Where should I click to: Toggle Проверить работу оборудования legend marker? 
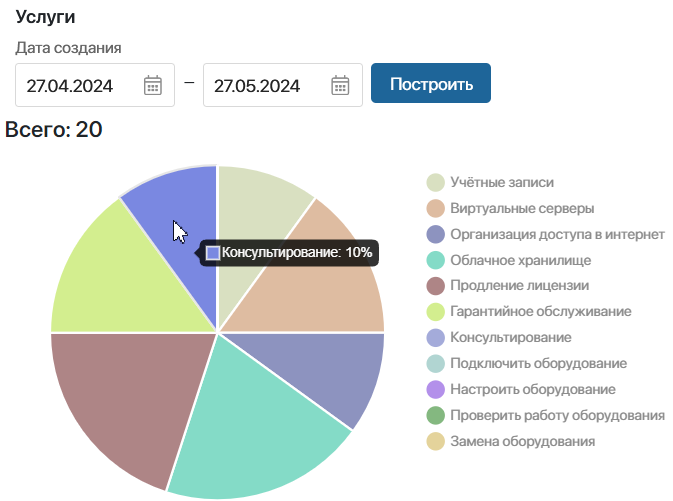pyautogui.click(x=435, y=416)
